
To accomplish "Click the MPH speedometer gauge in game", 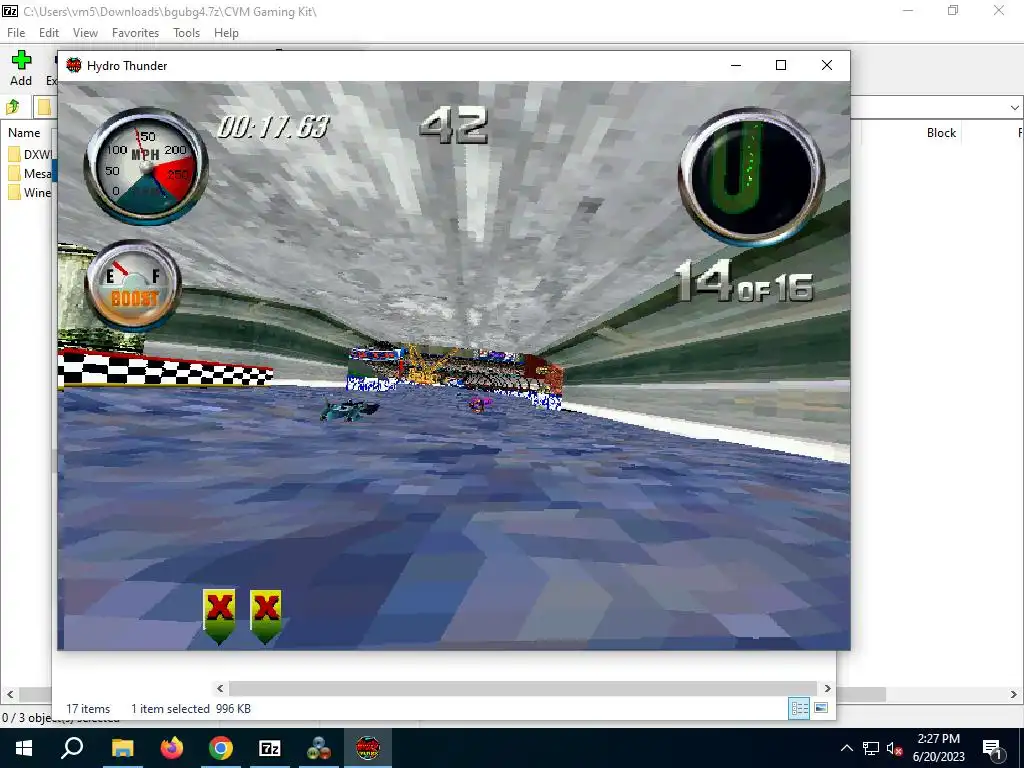I will [146, 165].
